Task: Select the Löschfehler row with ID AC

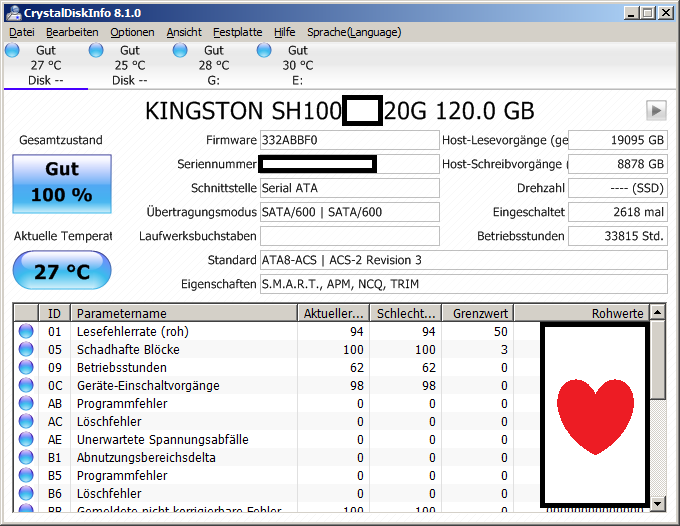Action: (332, 421)
